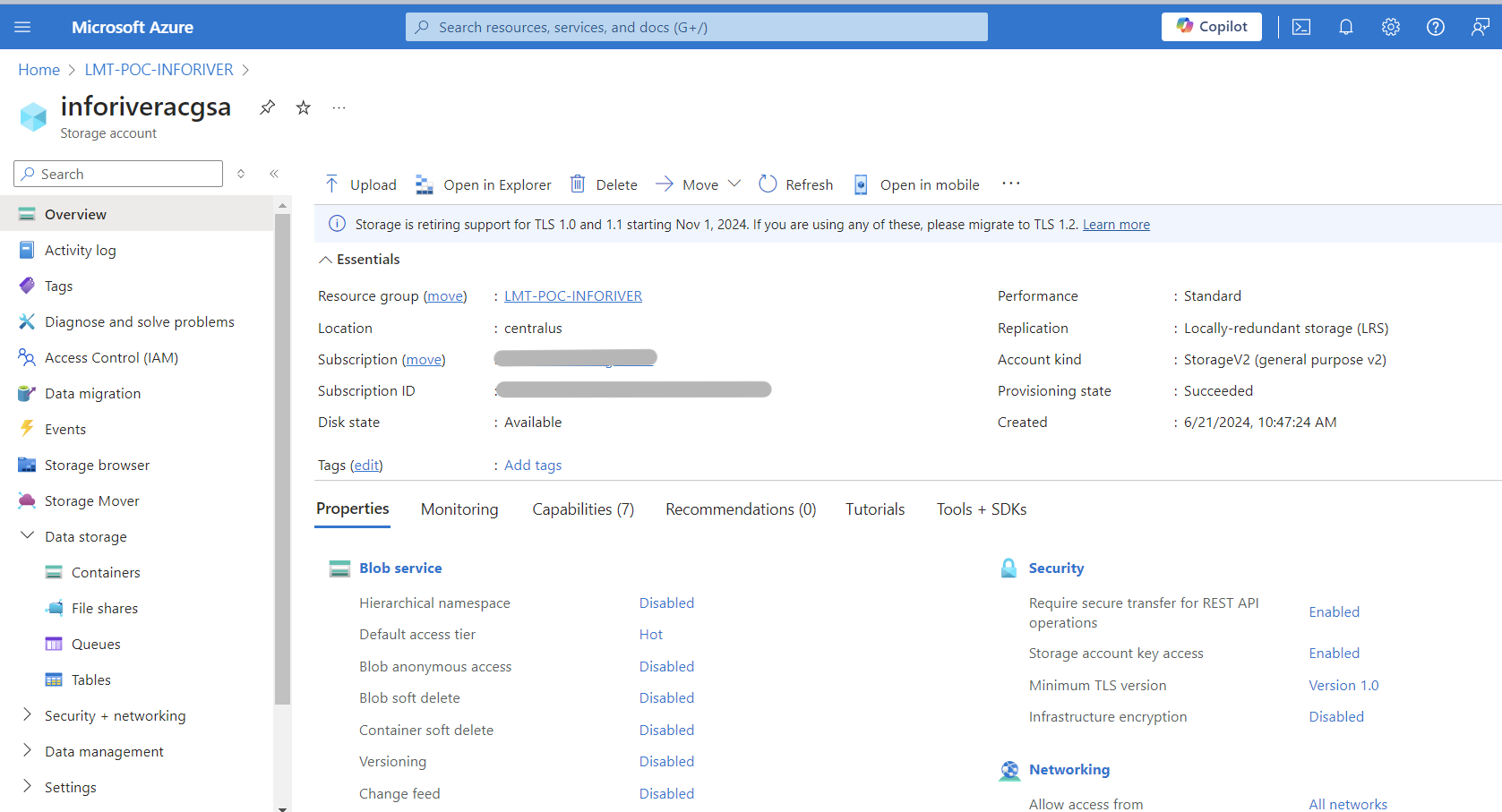This screenshot has height=812, width=1502.
Task: Open the notifications bell
Action: (1345, 27)
